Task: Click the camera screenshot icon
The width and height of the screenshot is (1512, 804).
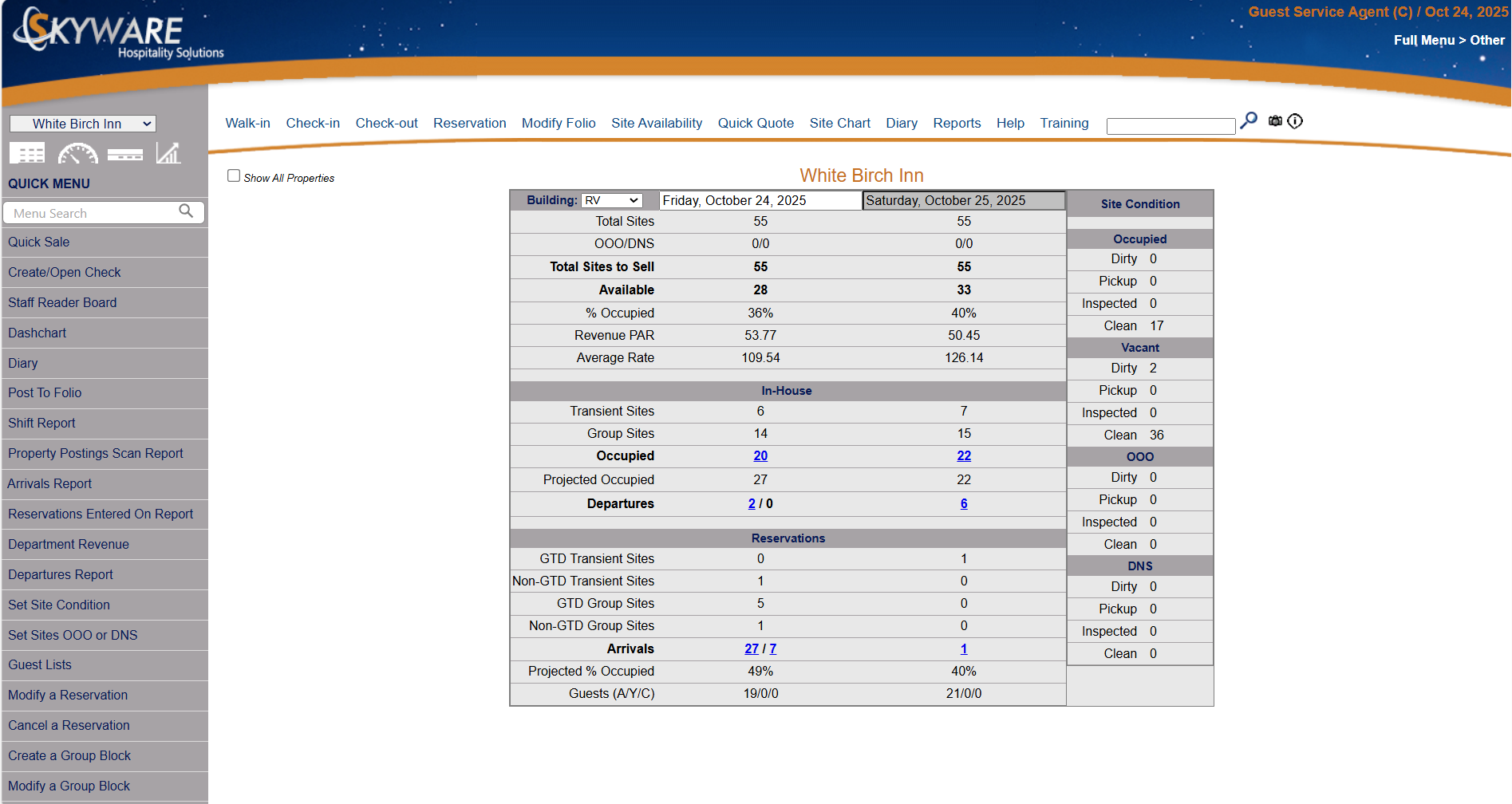Action: 1275,121
